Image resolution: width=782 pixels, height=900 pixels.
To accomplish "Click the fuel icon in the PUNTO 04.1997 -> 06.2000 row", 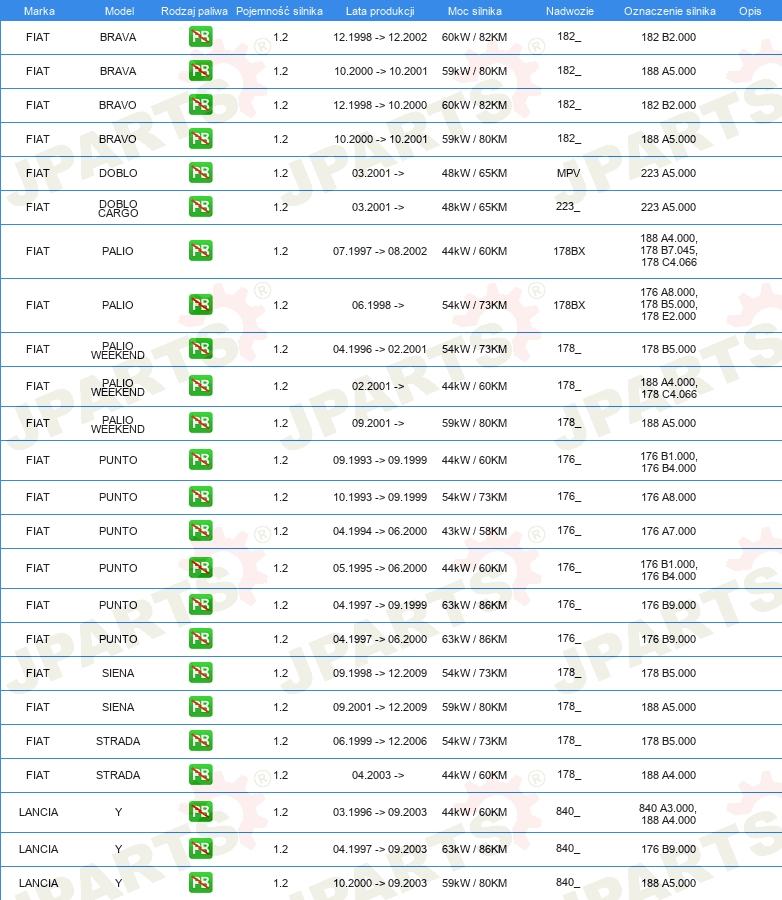I will pos(200,639).
